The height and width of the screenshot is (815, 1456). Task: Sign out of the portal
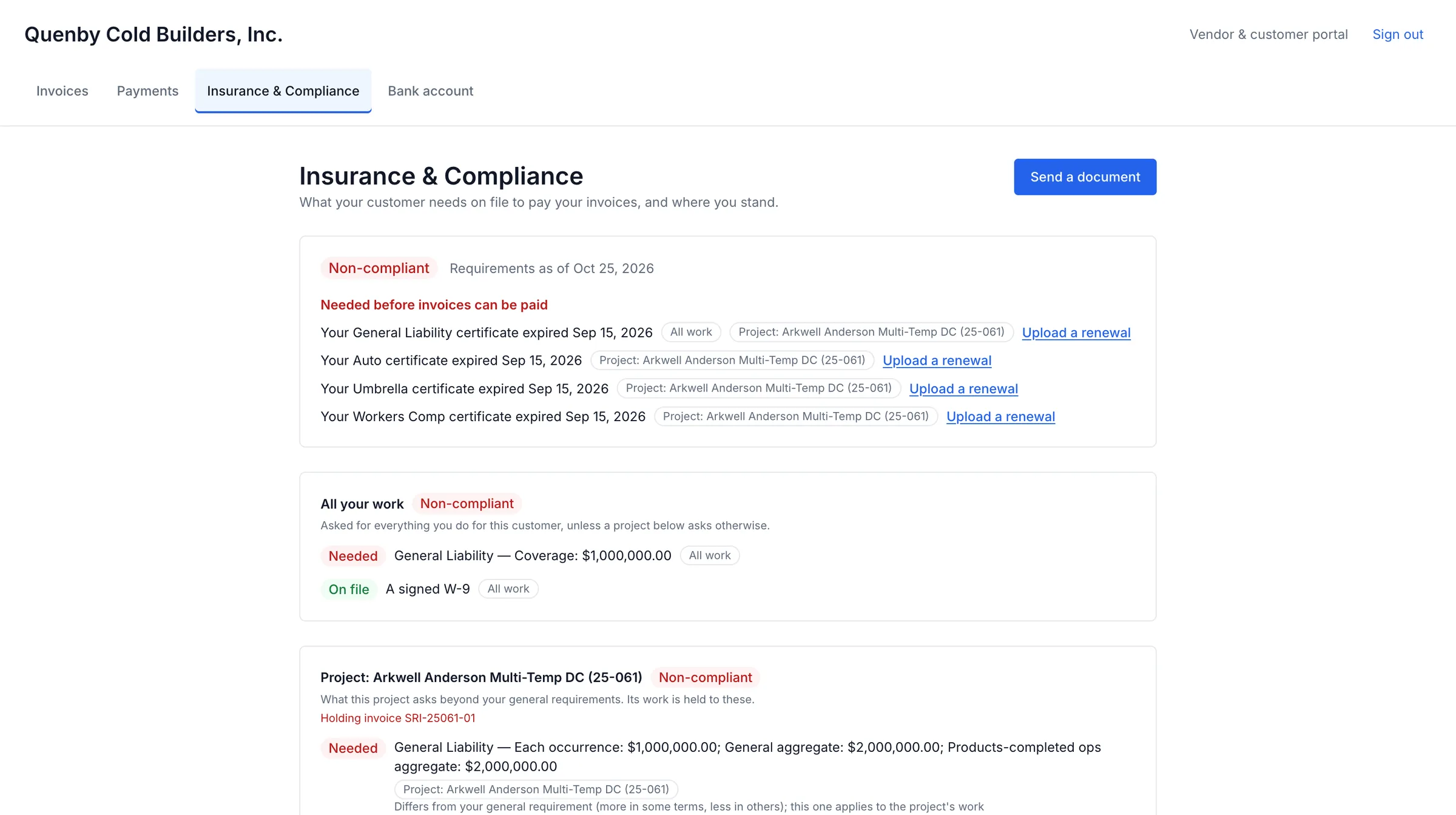click(1398, 35)
